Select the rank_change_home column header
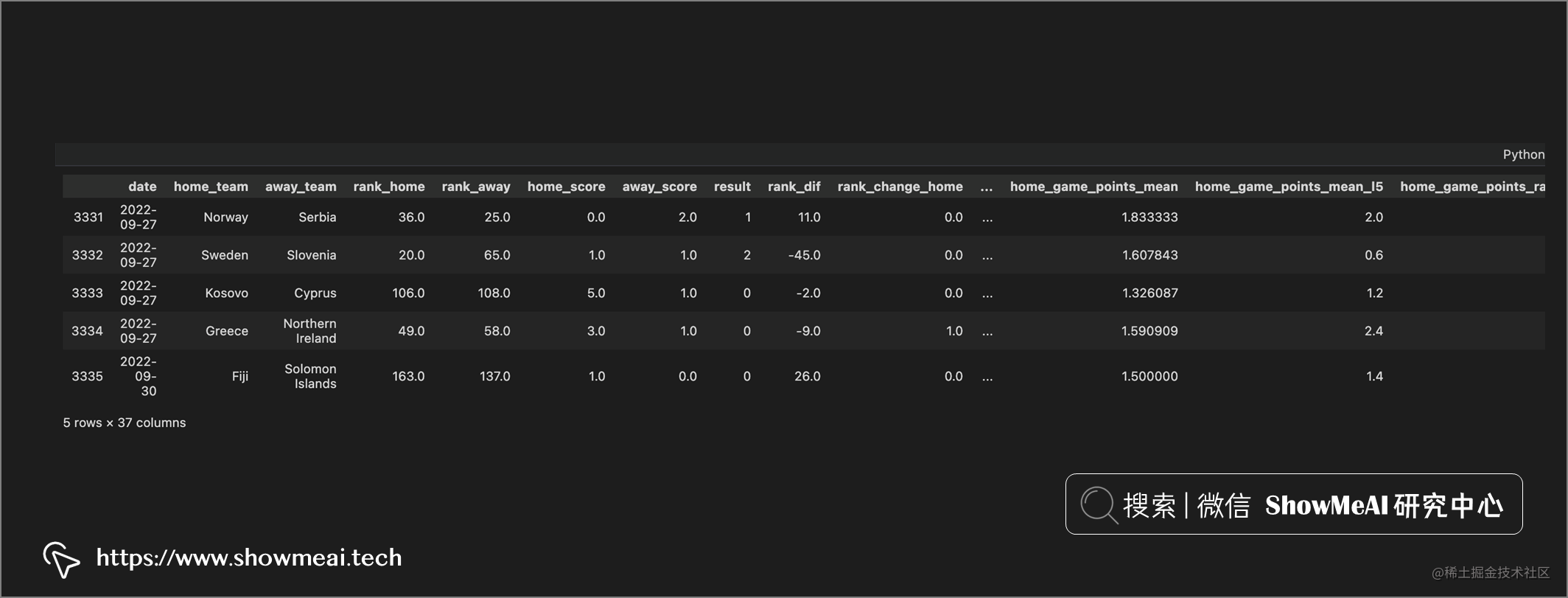The width and height of the screenshot is (1568, 598). tap(900, 187)
